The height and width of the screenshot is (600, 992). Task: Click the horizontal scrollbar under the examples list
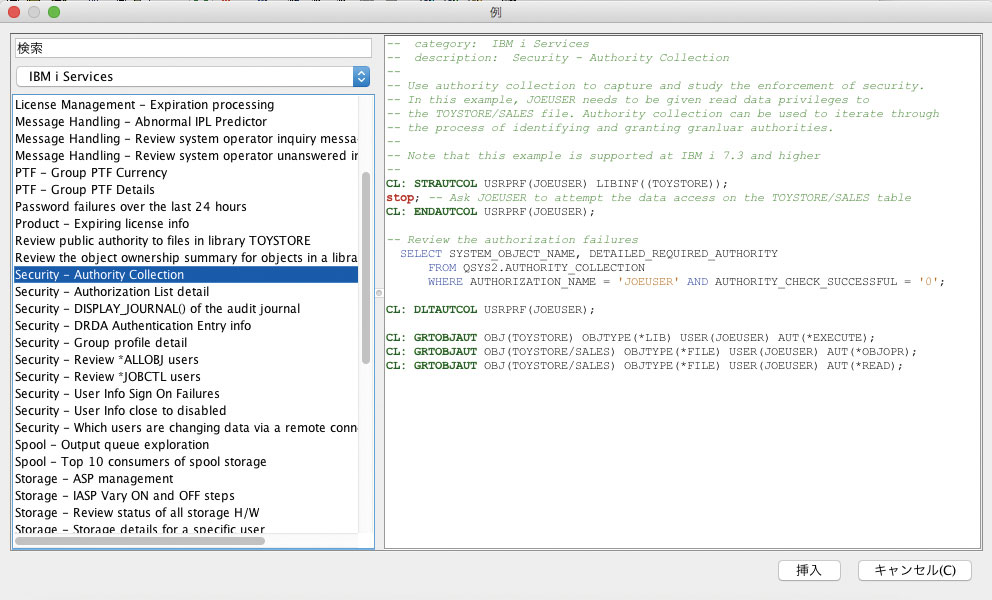pos(140,541)
